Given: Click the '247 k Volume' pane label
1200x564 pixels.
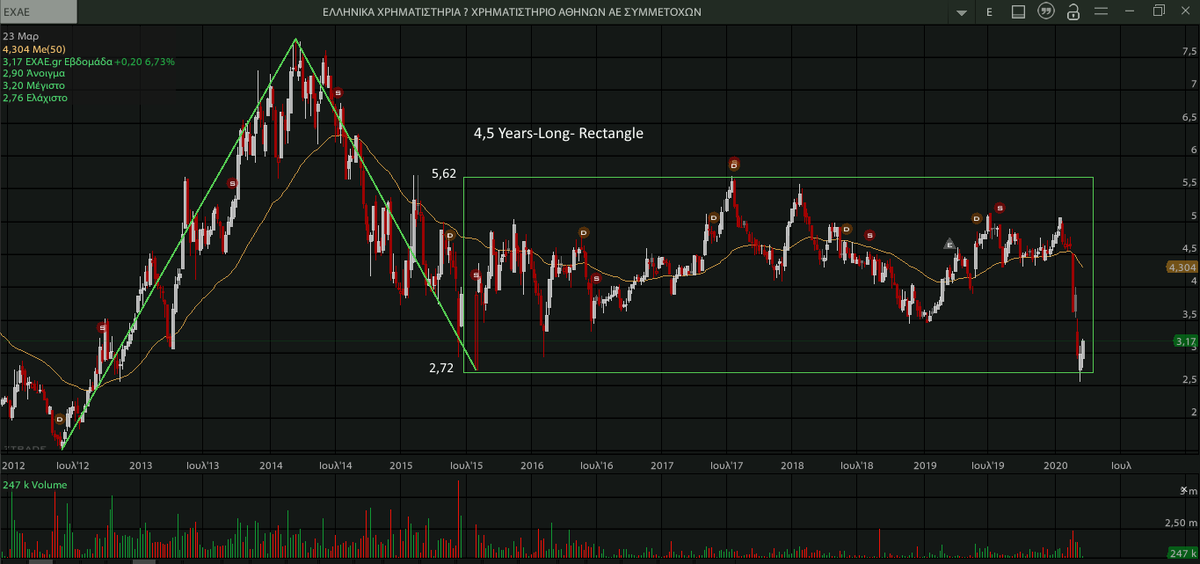Looking at the screenshot, I should [34, 485].
